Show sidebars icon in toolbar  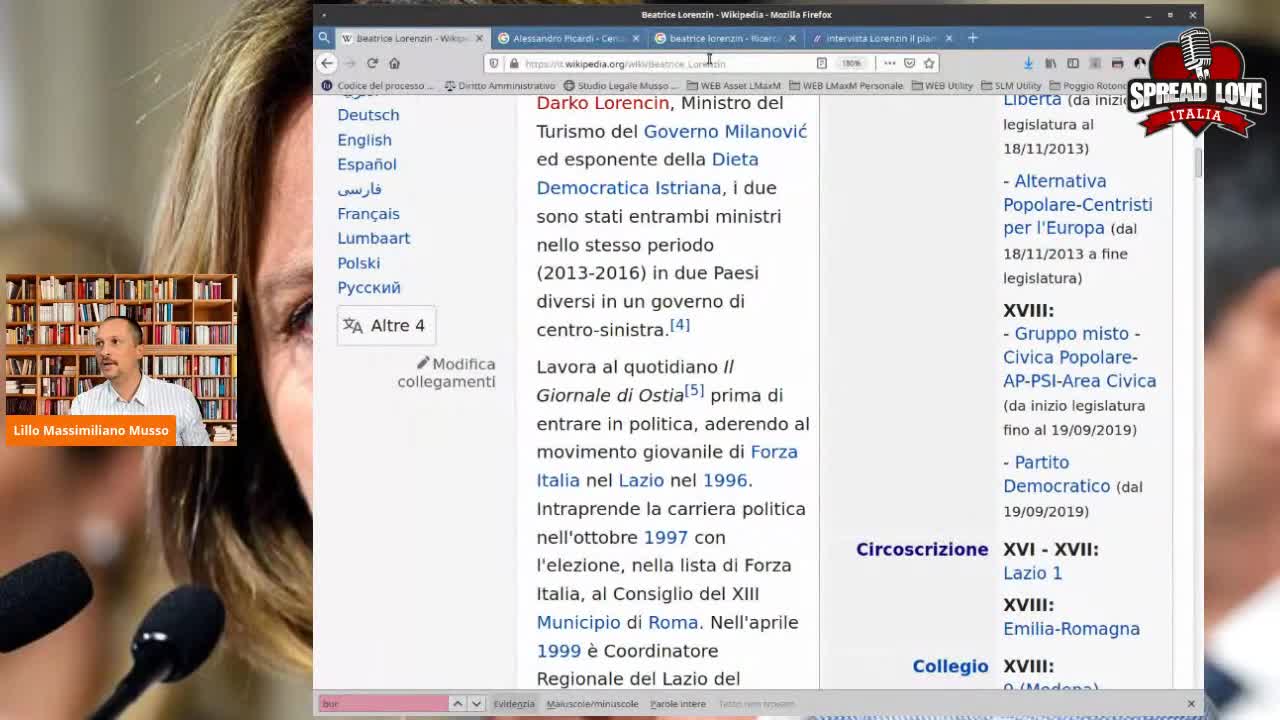pyautogui.click(x=1073, y=63)
